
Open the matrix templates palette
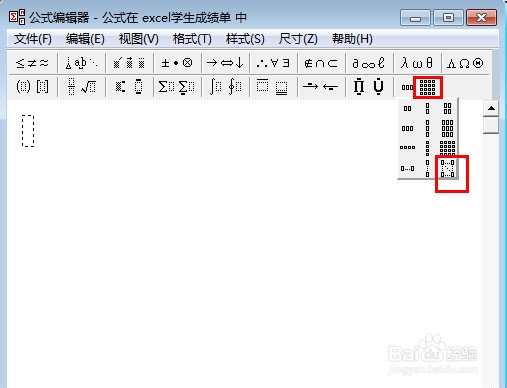pos(418,87)
